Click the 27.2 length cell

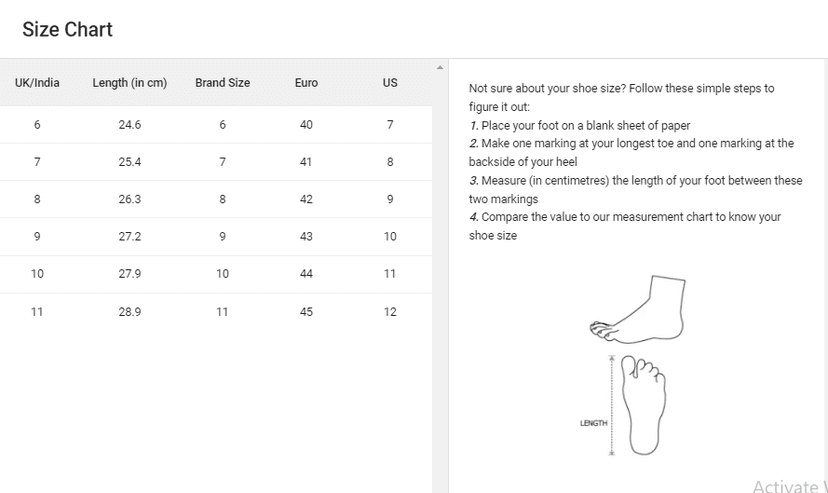pos(129,236)
